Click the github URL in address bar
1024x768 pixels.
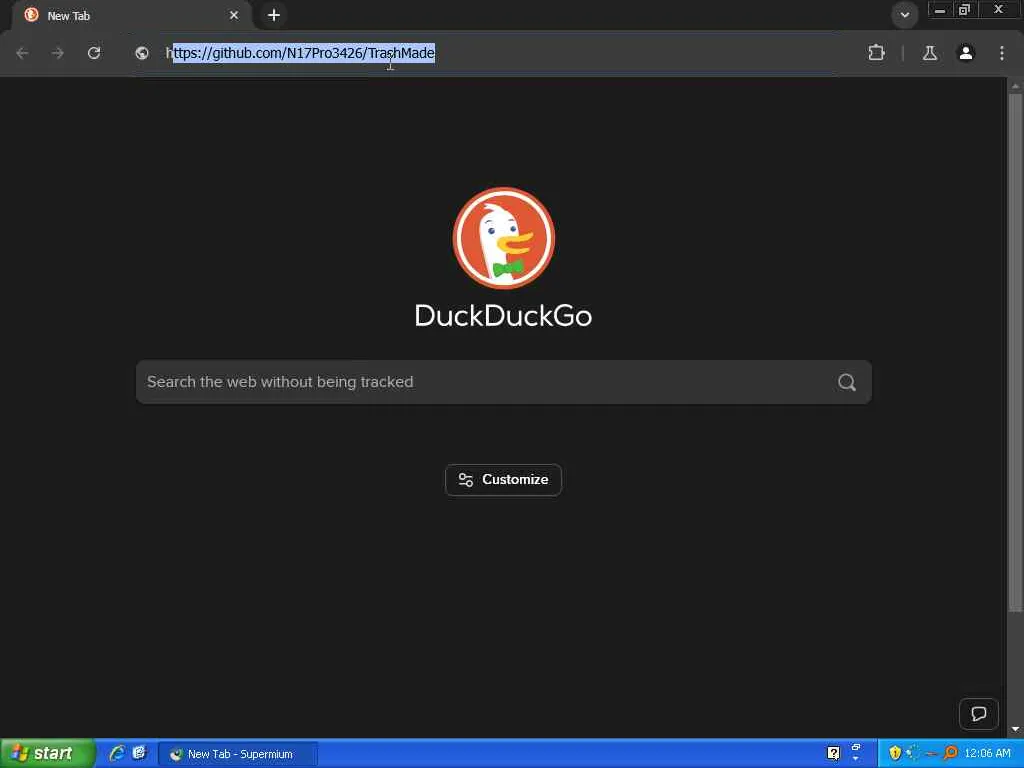(x=300, y=53)
